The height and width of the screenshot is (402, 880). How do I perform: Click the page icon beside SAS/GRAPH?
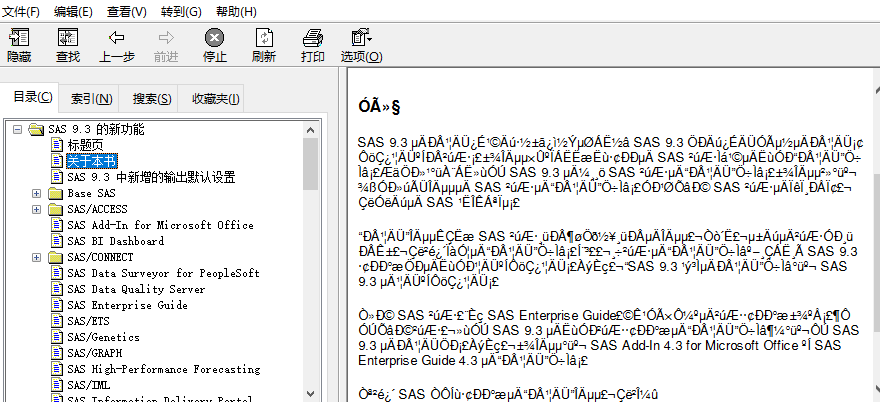(x=57, y=353)
